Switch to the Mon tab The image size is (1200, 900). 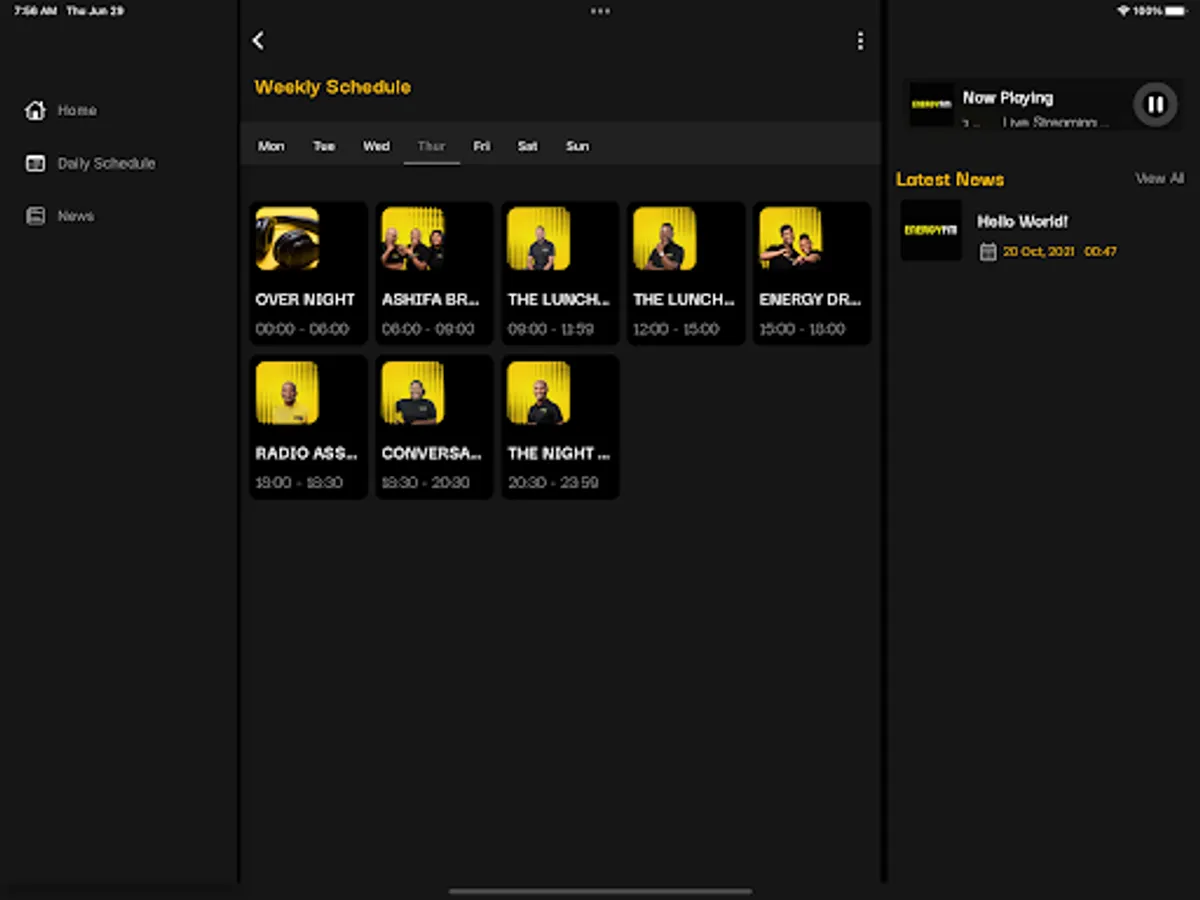pos(271,146)
